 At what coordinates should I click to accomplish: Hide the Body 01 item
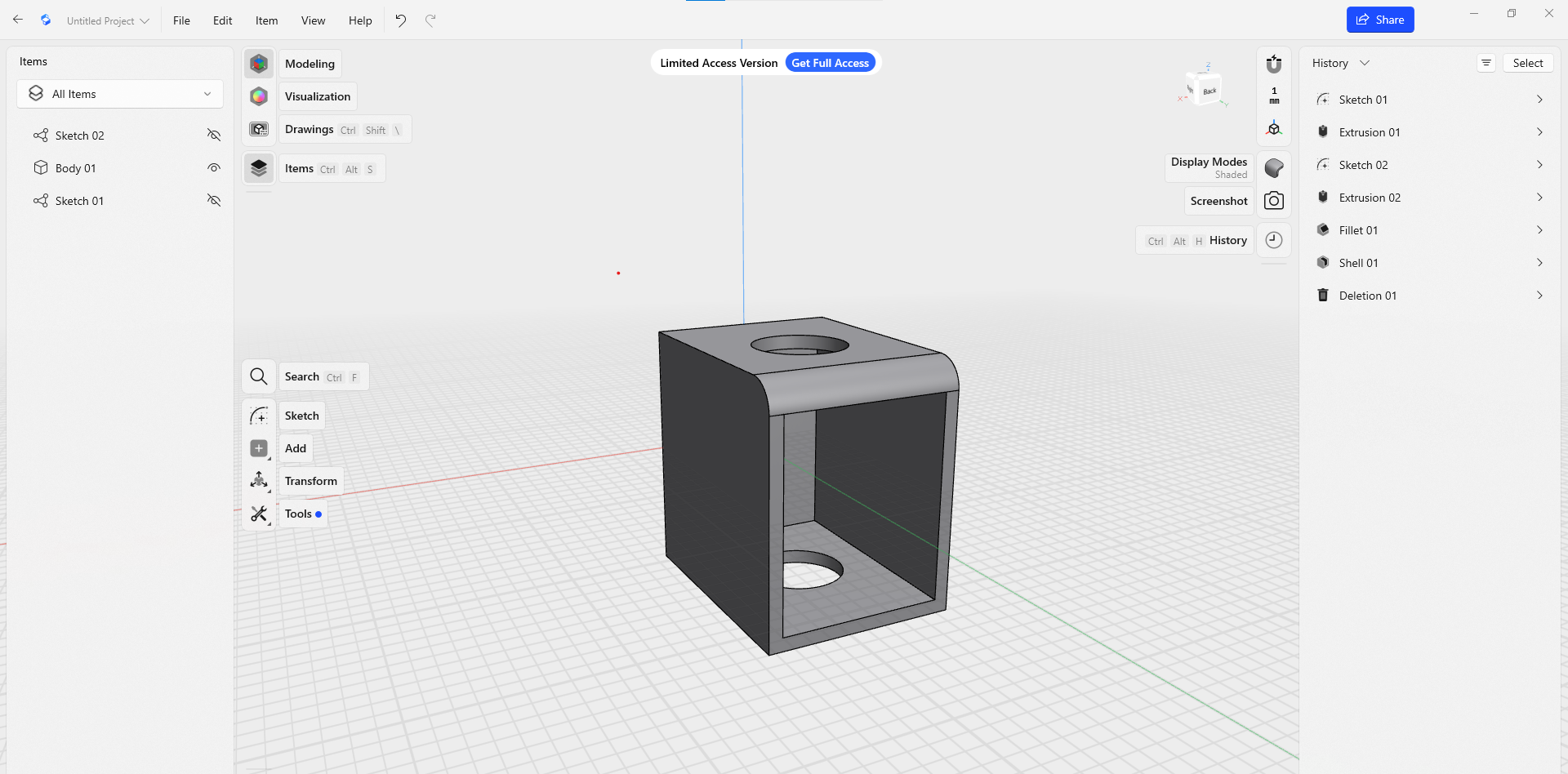(x=214, y=167)
